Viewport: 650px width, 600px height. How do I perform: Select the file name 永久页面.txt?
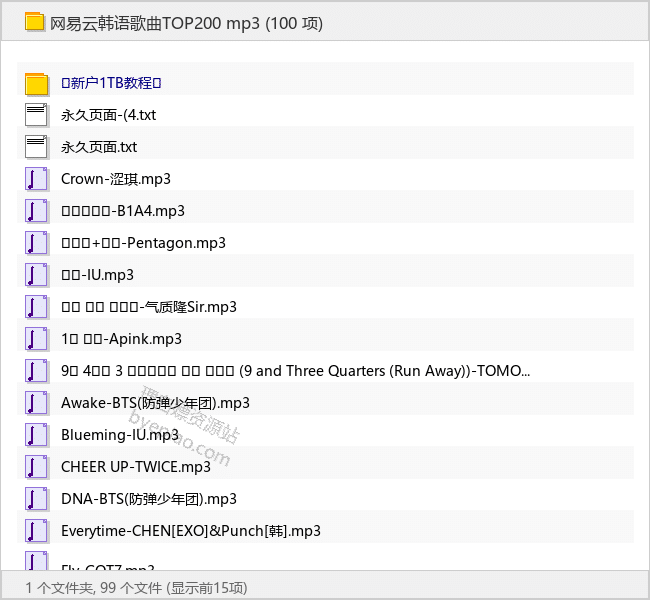99,147
